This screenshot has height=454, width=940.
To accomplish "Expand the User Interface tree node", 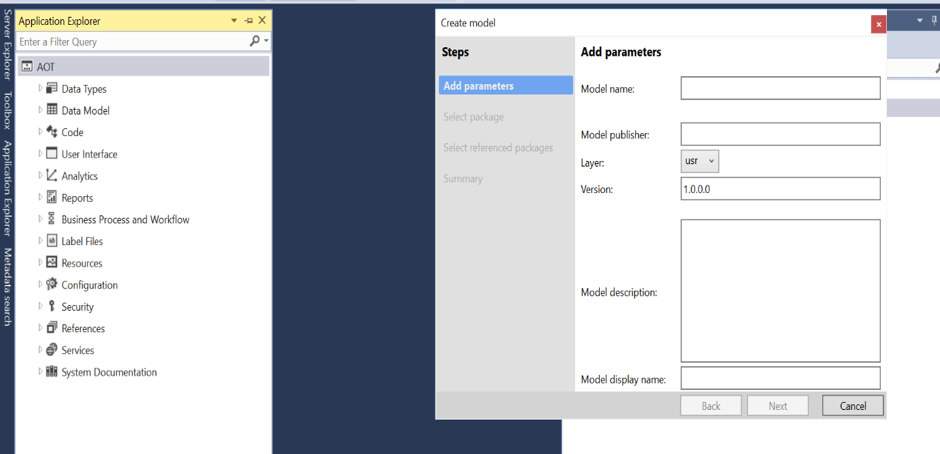I will point(40,154).
